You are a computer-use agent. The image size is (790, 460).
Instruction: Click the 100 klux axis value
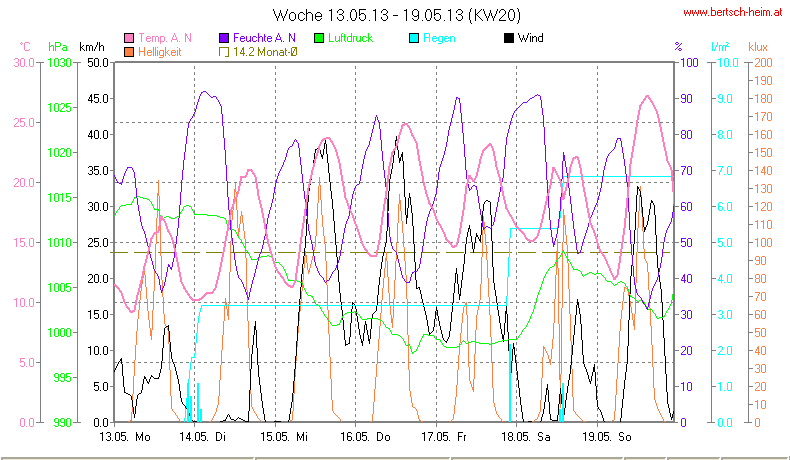click(x=763, y=243)
